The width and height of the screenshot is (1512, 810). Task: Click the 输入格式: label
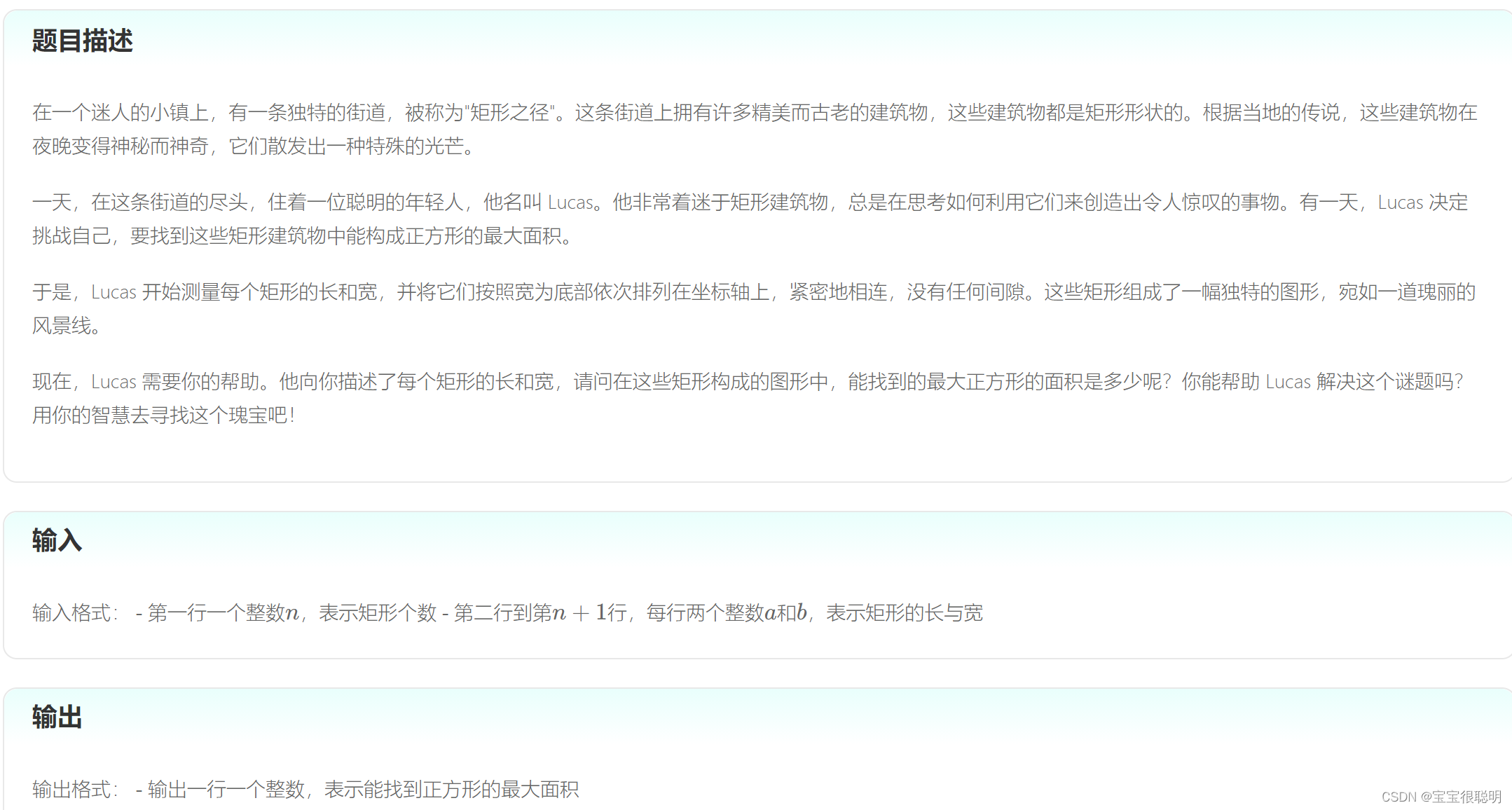coord(75,613)
